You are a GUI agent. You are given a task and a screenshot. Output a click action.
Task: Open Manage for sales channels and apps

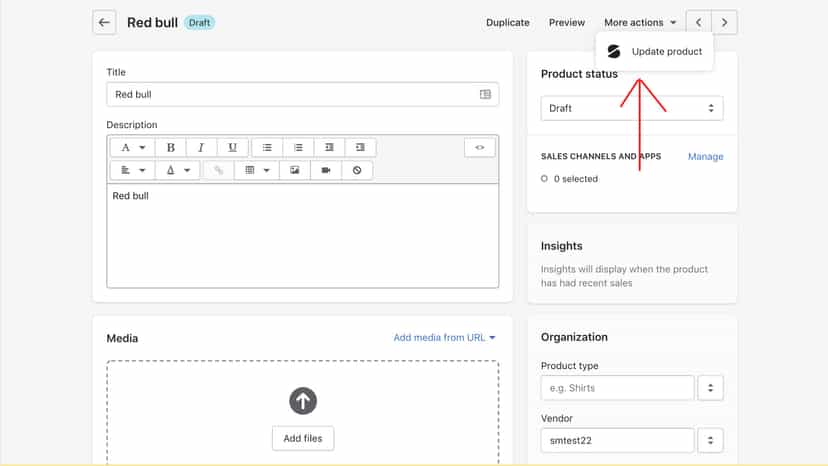pyautogui.click(x=705, y=156)
